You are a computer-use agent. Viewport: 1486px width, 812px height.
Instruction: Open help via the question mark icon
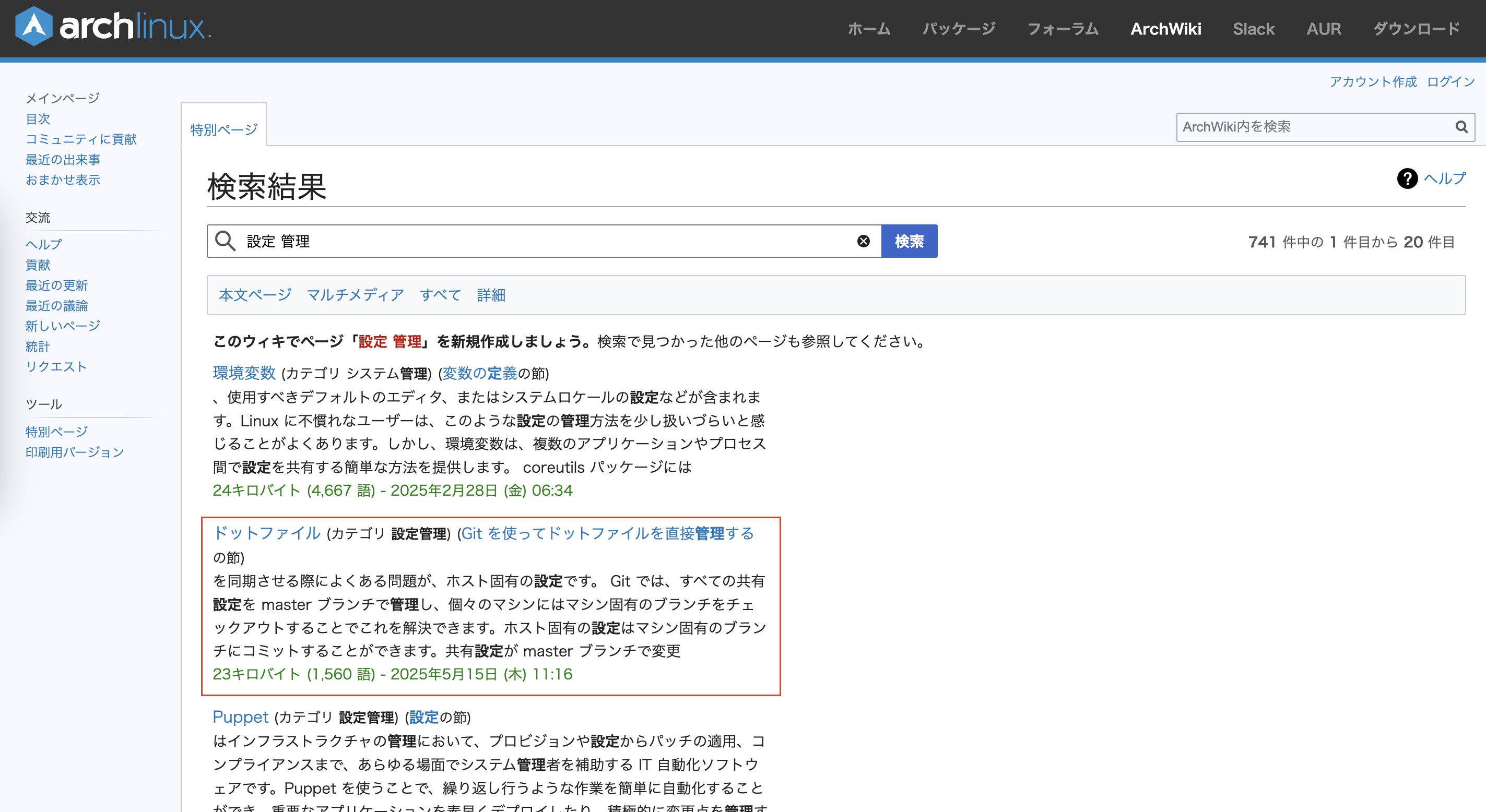pos(1408,180)
